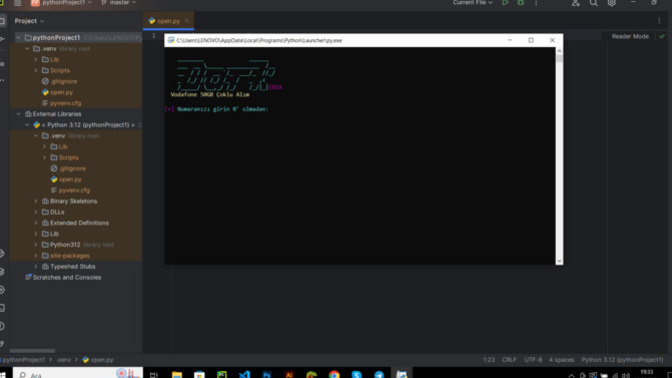This screenshot has width=672, height=378.
Task: Start debugging with the bug icon
Action: tap(520, 3)
